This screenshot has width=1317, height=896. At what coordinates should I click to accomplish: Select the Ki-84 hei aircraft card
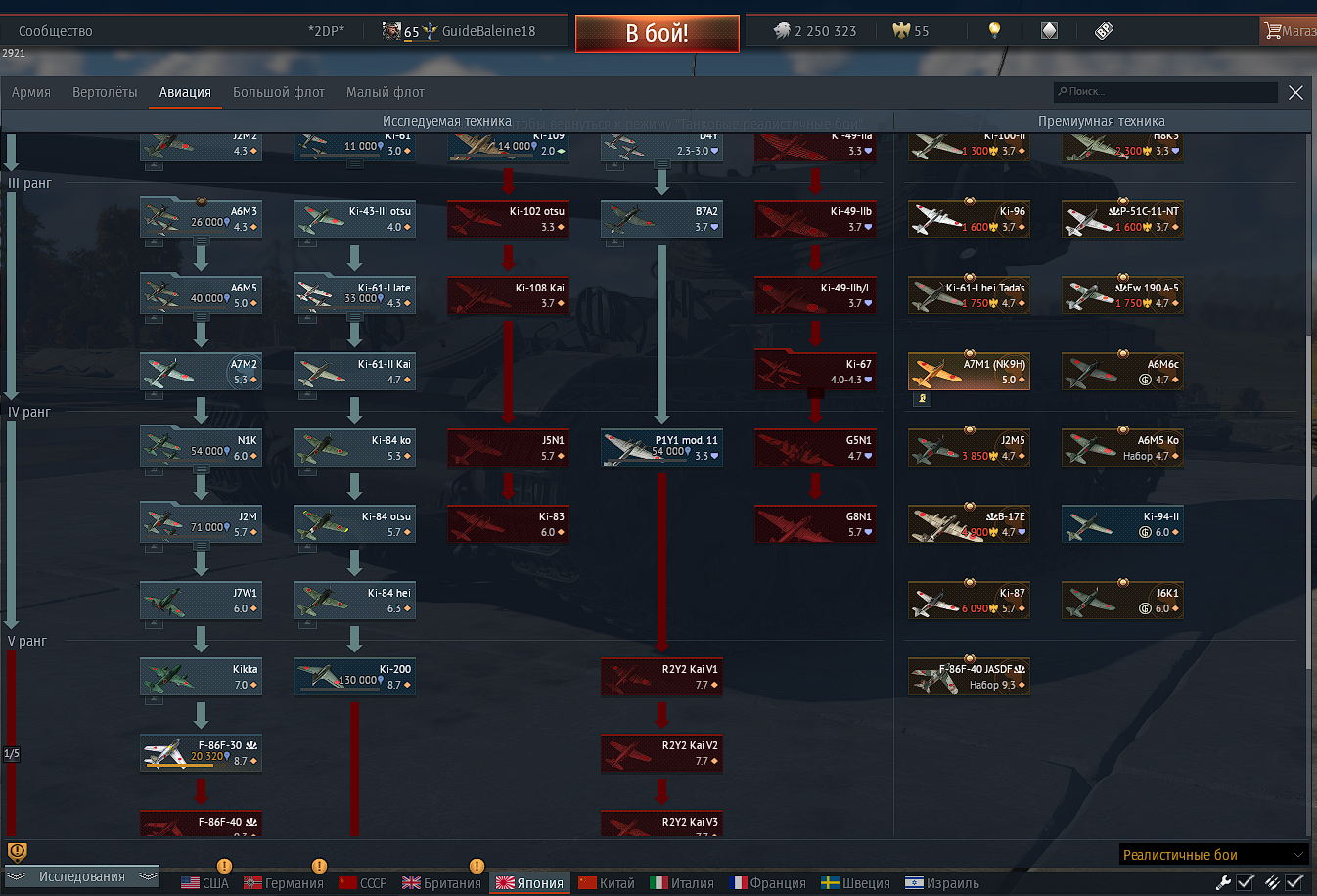tap(354, 600)
